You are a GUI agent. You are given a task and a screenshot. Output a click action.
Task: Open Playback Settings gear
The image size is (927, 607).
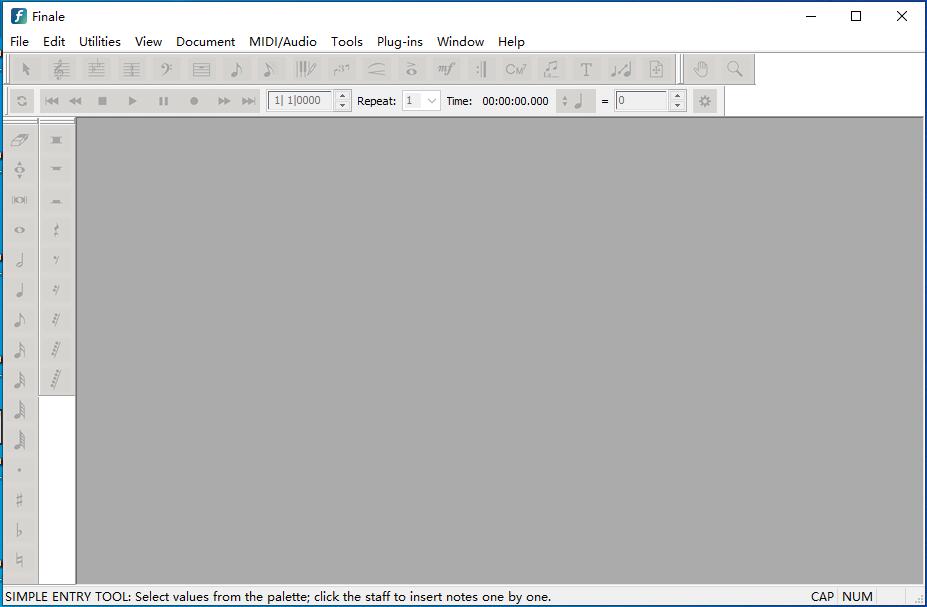[x=704, y=101]
